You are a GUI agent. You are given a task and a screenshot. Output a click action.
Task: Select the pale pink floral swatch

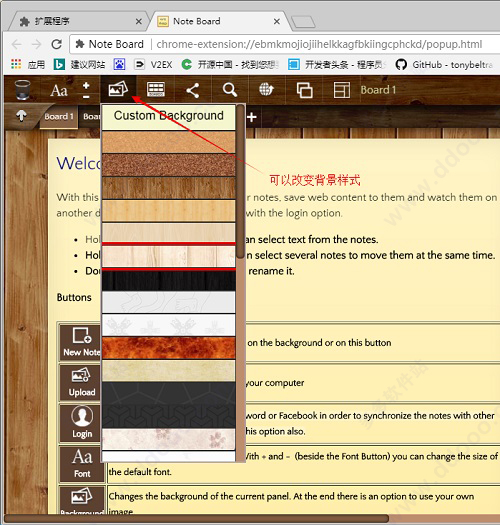point(168,439)
